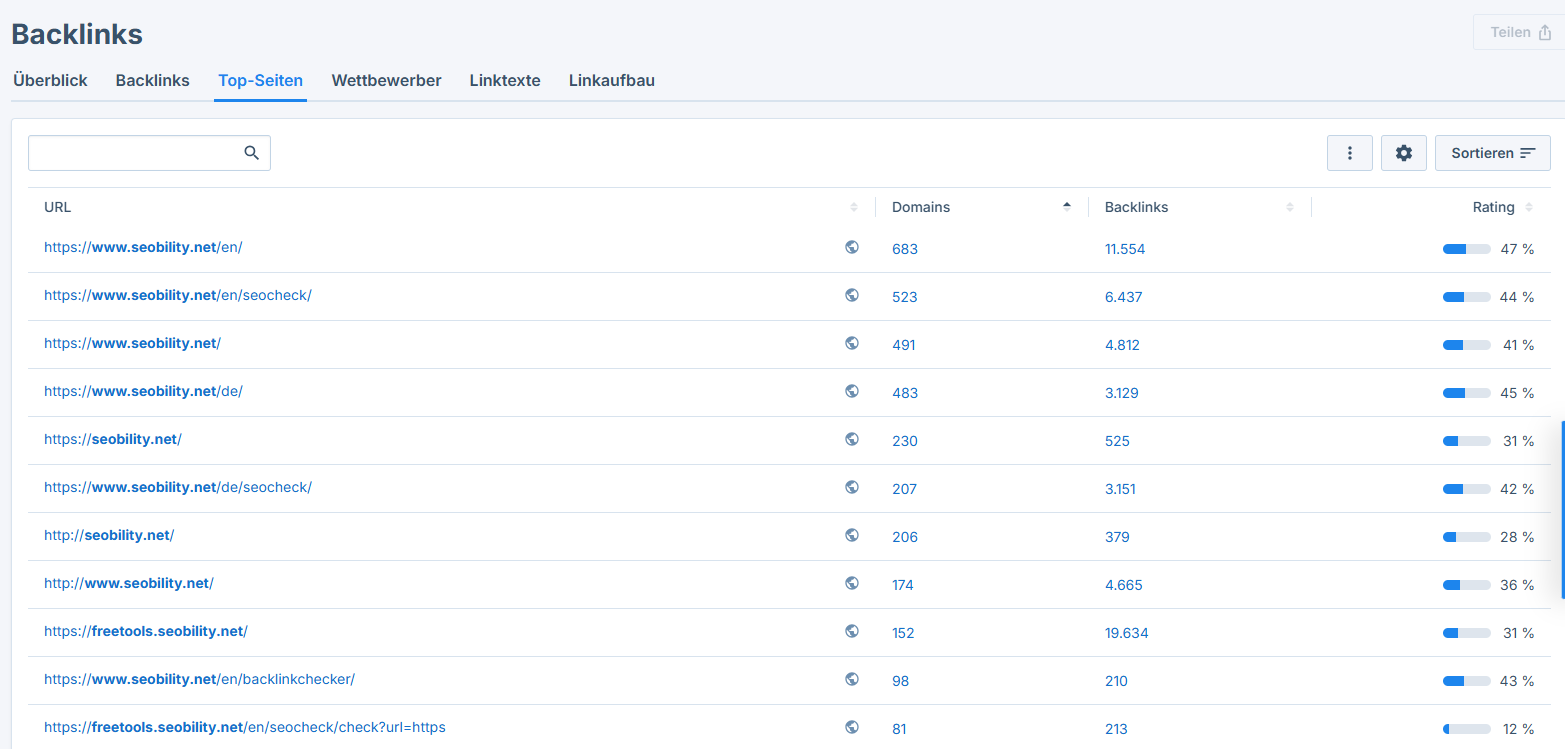Click domains count 491
This screenshot has height=749, width=1565.
(x=904, y=345)
